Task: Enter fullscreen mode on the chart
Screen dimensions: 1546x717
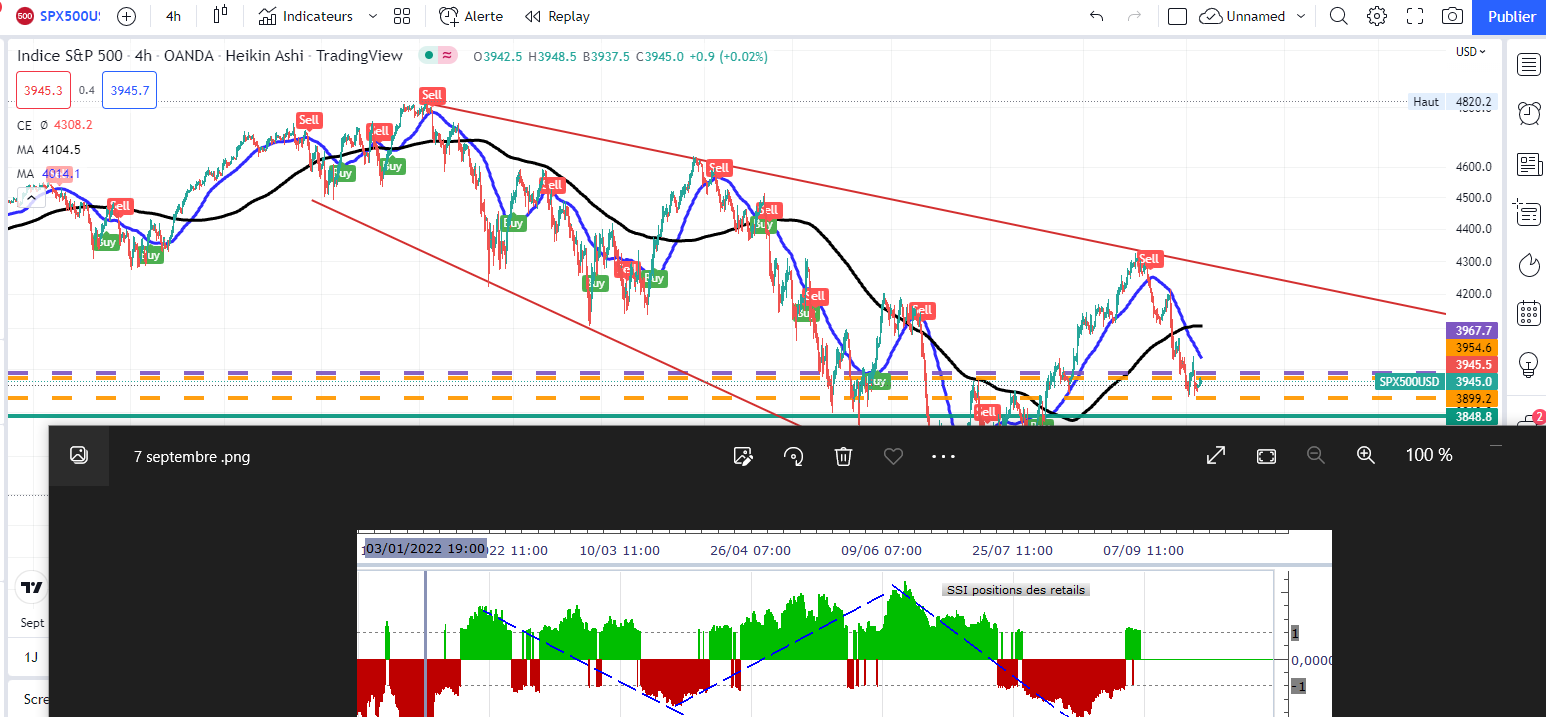Action: click(1415, 16)
